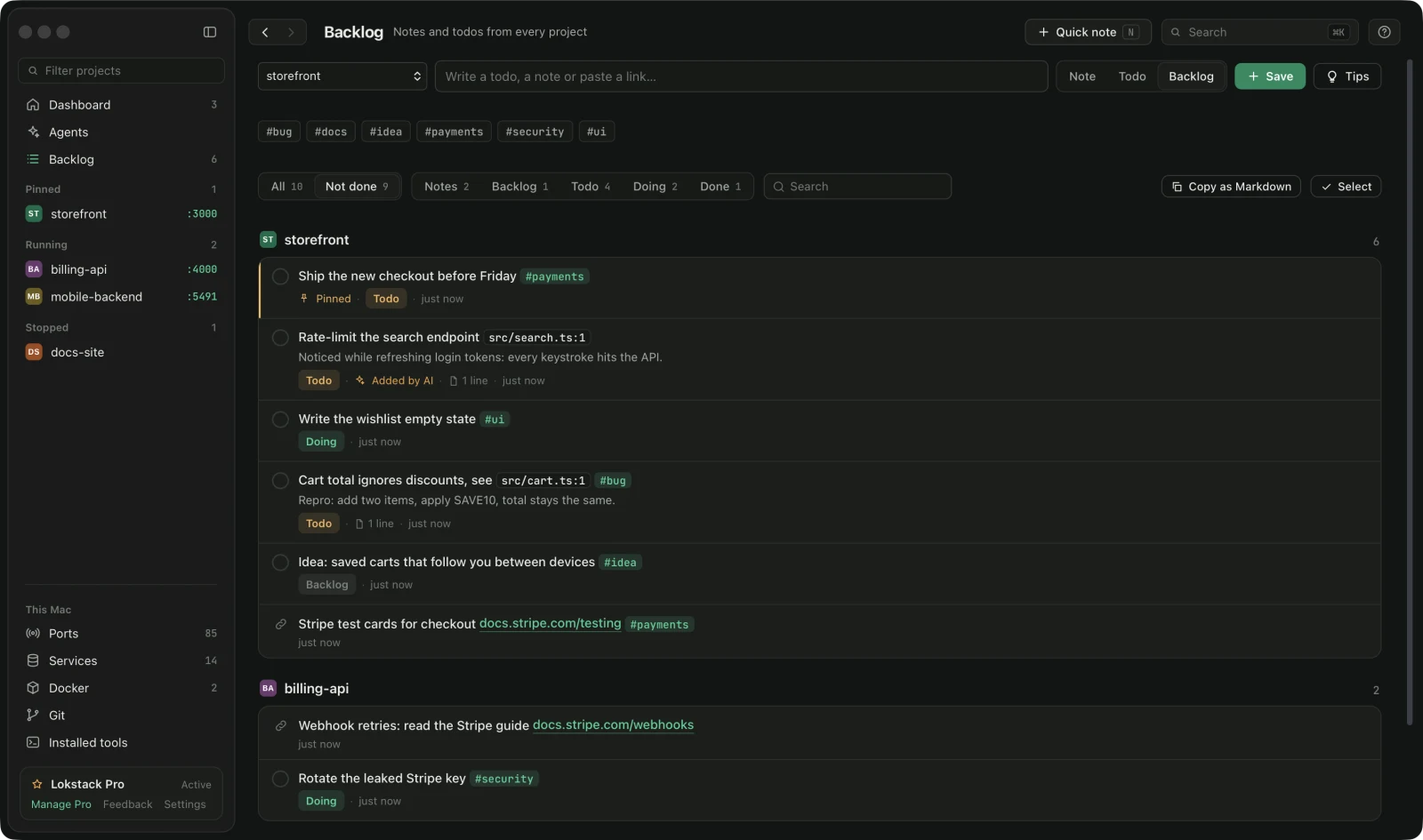Click the main list vertical scrollbar
1423x840 pixels.
(x=1409, y=391)
